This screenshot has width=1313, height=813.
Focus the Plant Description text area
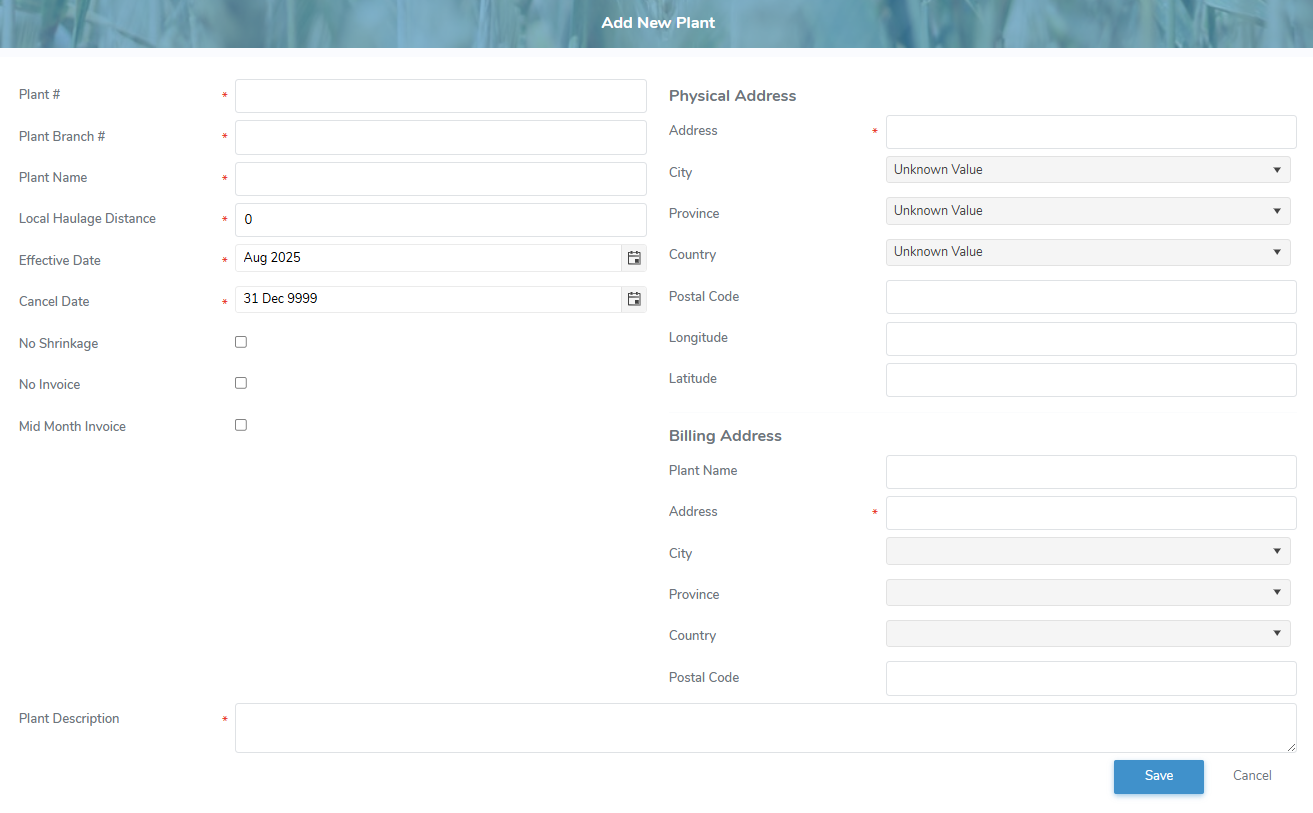click(765, 728)
